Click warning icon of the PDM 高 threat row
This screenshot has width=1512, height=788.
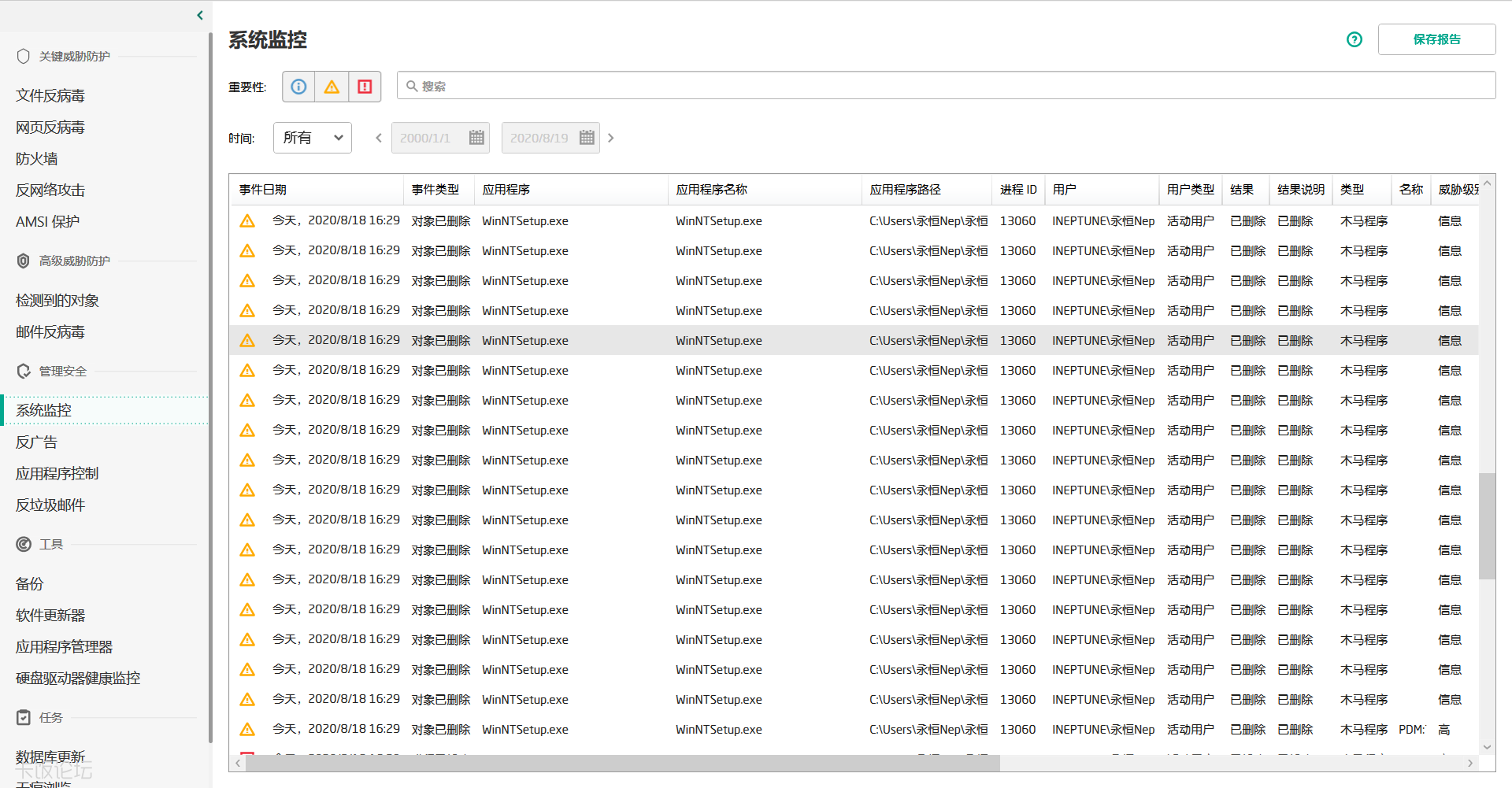click(x=247, y=729)
